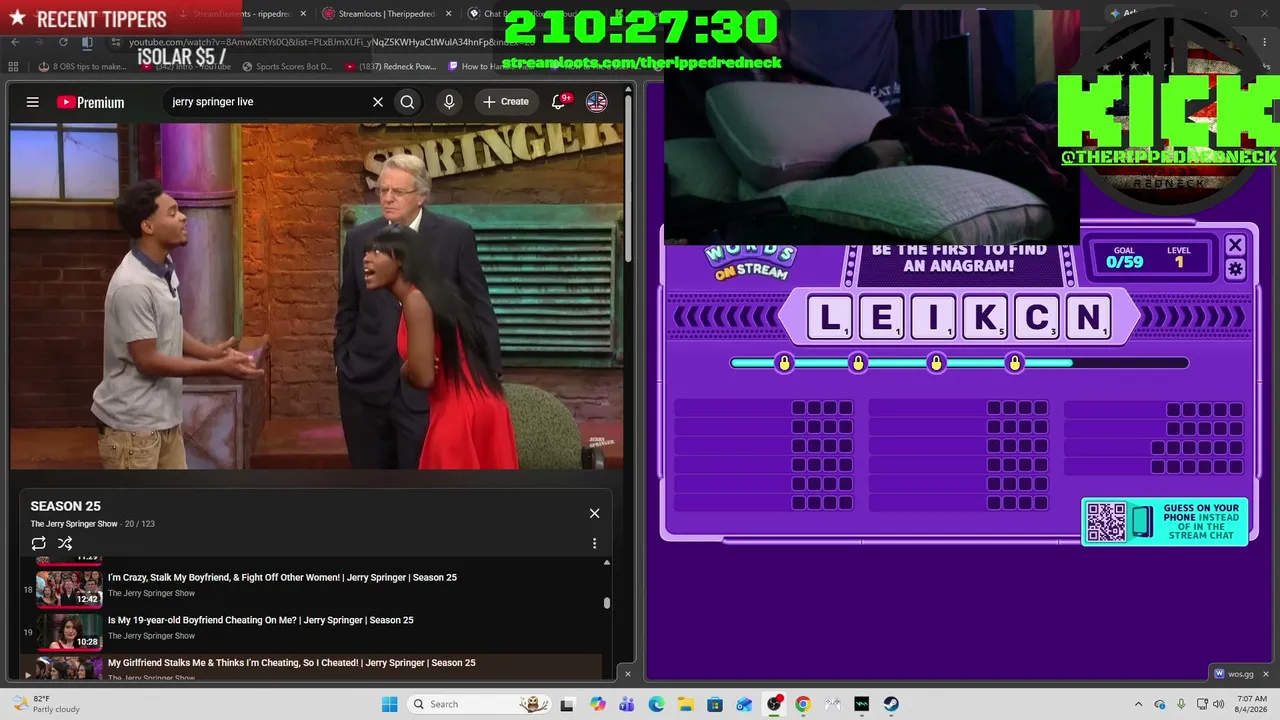This screenshot has width=1280, height=720.
Task: Open the YouTube Create menu
Action: tap(506, 102)
